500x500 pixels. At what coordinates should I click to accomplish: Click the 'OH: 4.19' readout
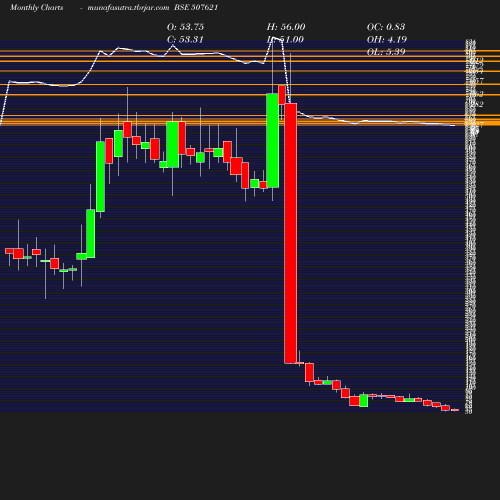click(387, 39)
